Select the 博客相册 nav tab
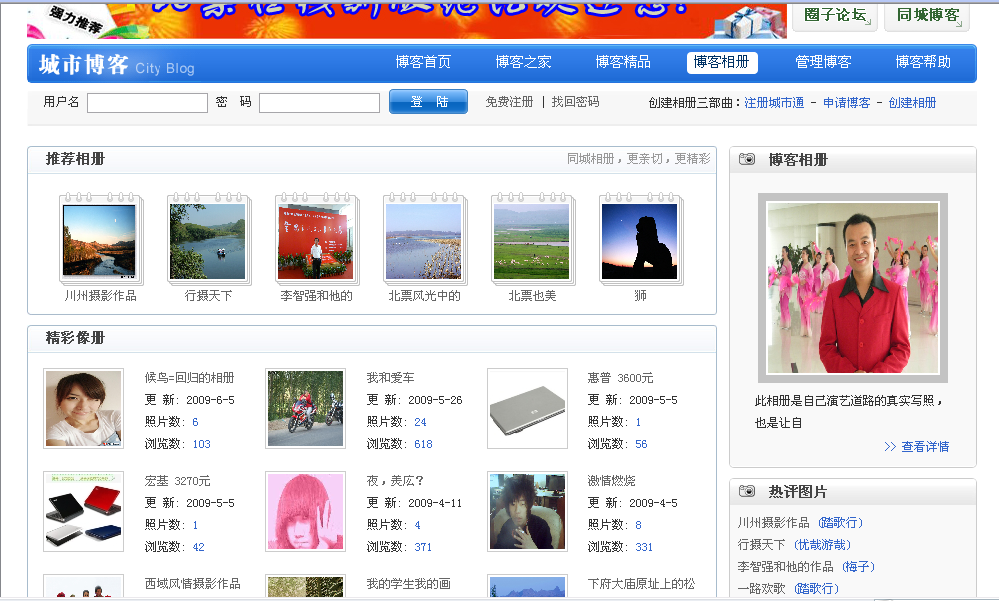This screenshot has height=601, width=999. point(722,62)
